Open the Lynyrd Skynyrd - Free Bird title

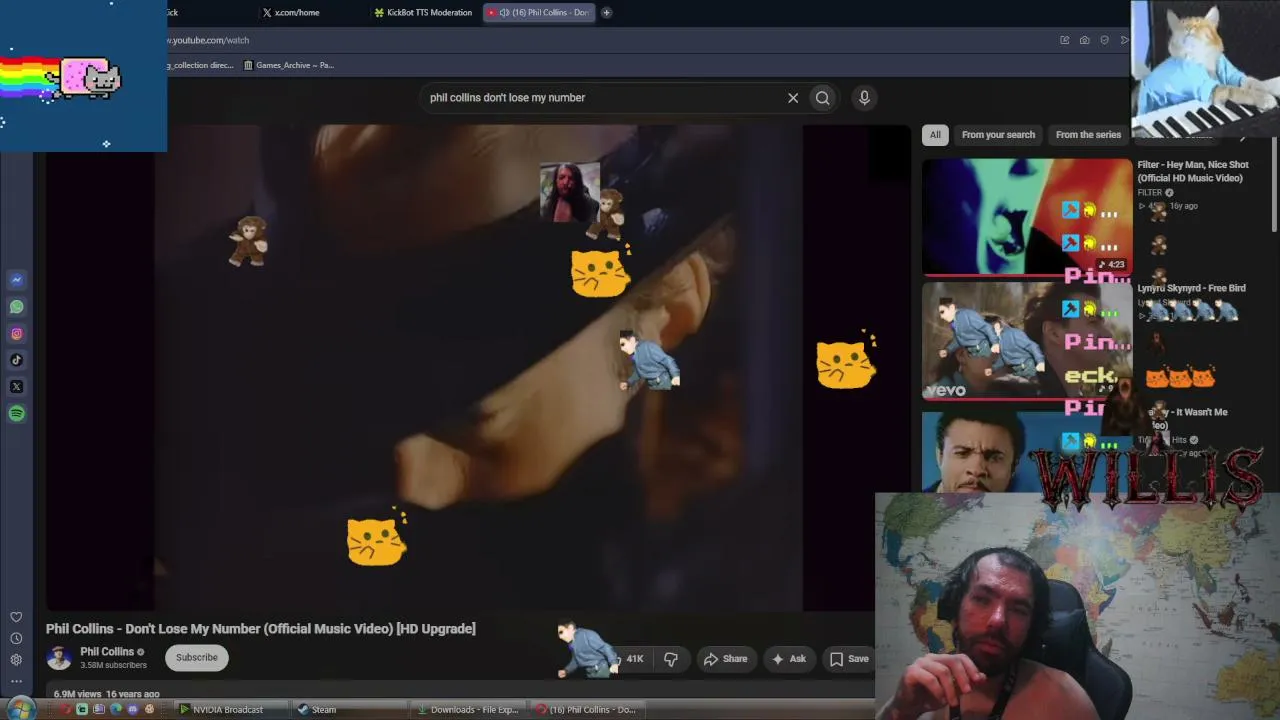tap(1191, 288)
